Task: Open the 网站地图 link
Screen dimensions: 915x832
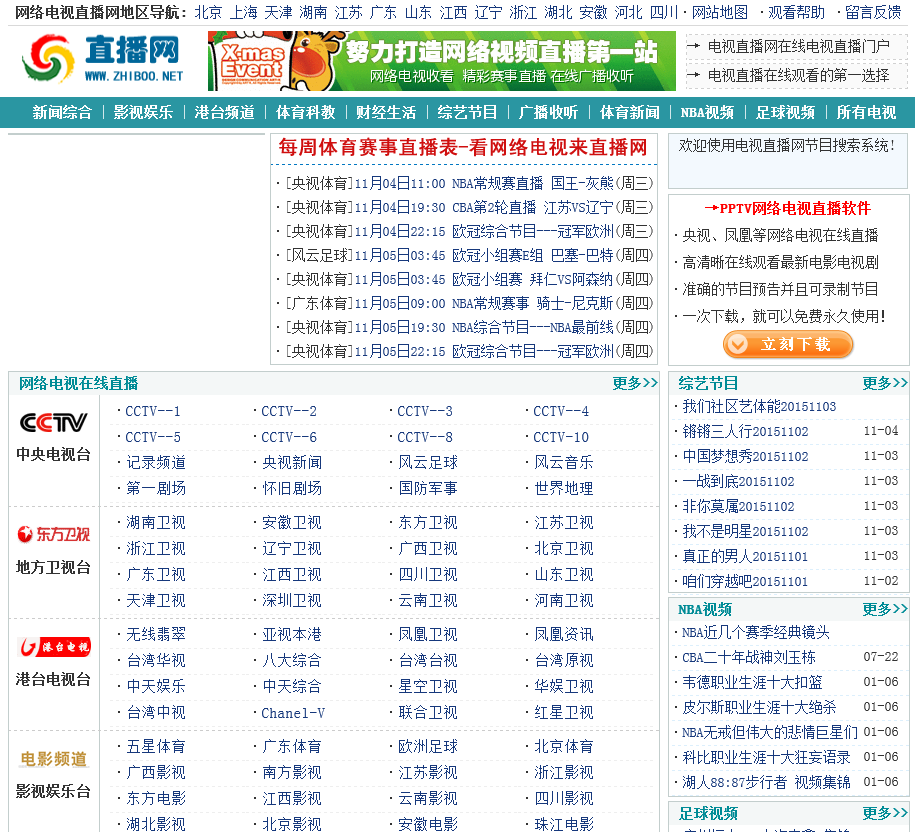Action: (x=720, y=12)
